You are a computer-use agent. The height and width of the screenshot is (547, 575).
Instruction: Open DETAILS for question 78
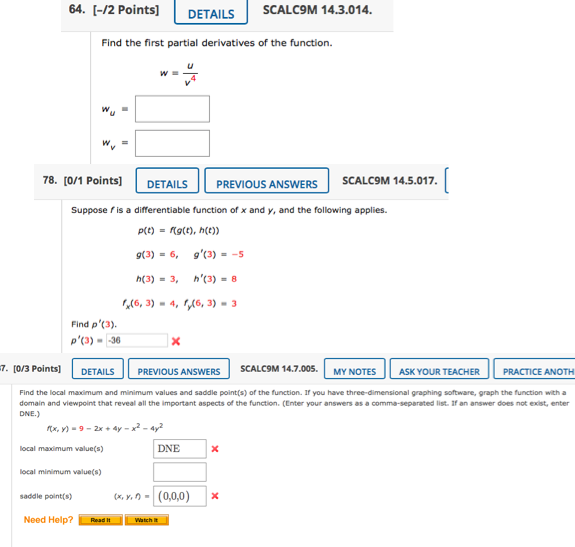point(167,181)
